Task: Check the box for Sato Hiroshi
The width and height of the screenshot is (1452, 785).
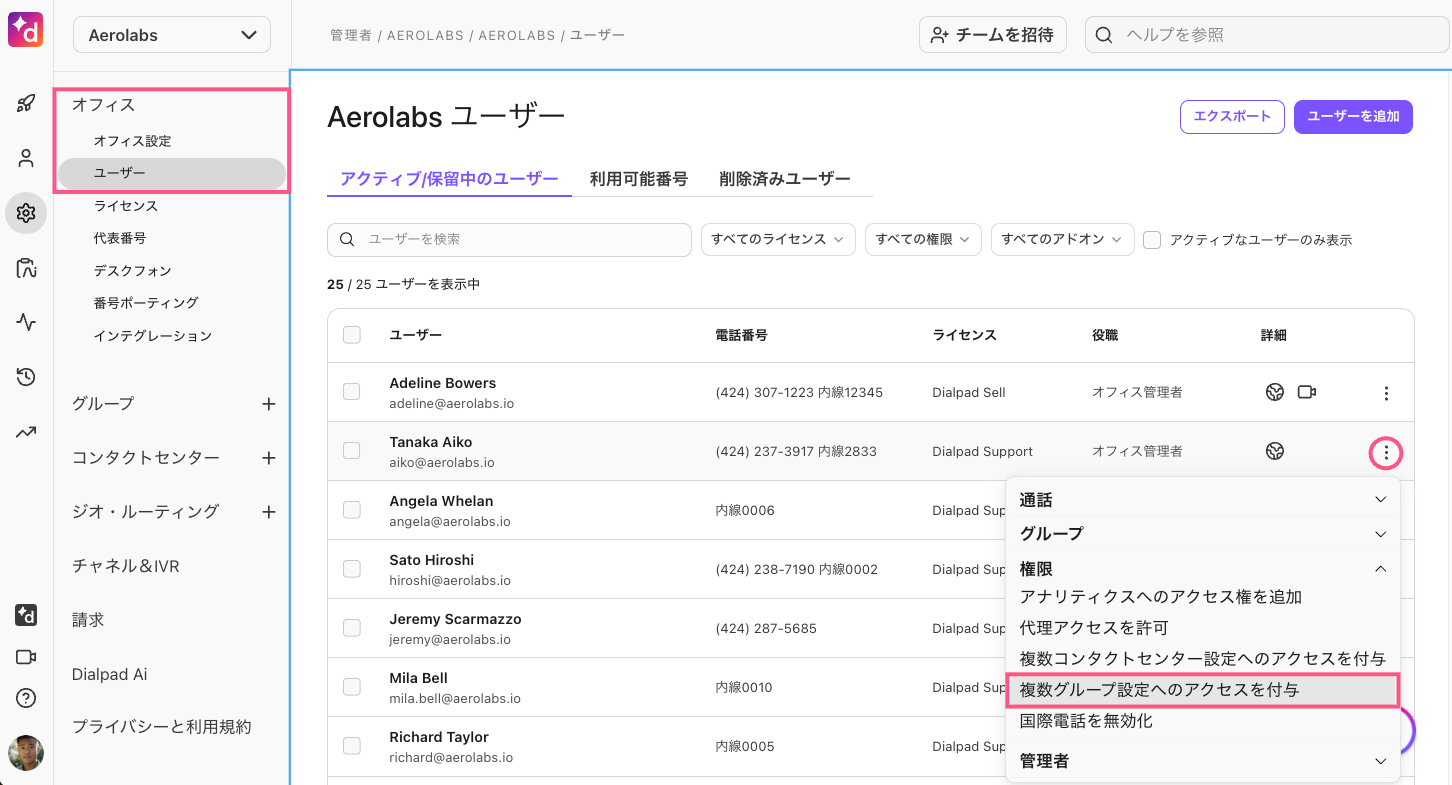Action: tap(352, 569)
